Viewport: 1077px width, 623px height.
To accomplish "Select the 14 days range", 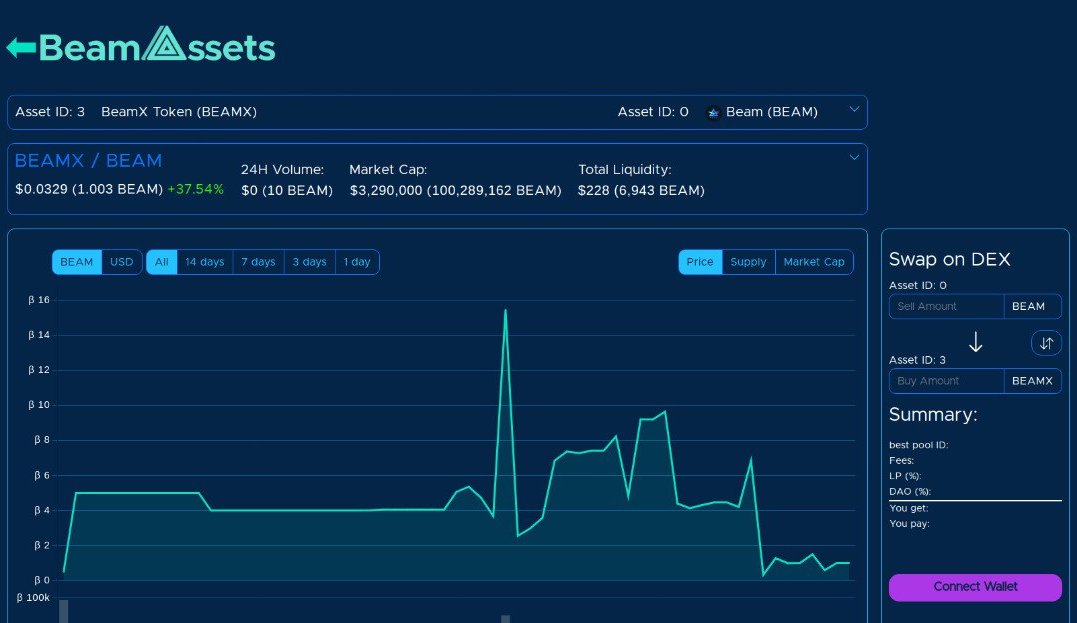I will point(205,262).
